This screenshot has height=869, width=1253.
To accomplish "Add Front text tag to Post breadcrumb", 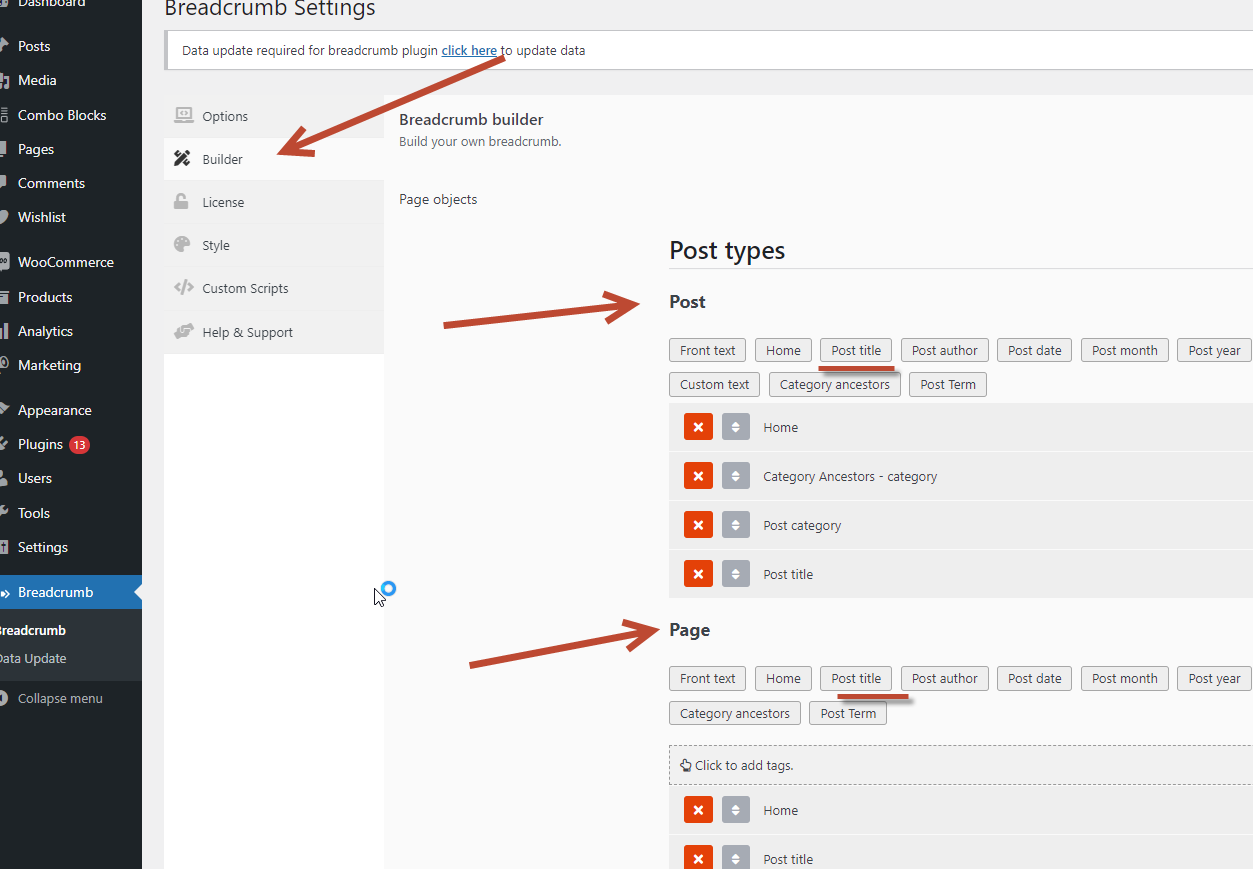I will pyautogui.click(x=708, y=350).
